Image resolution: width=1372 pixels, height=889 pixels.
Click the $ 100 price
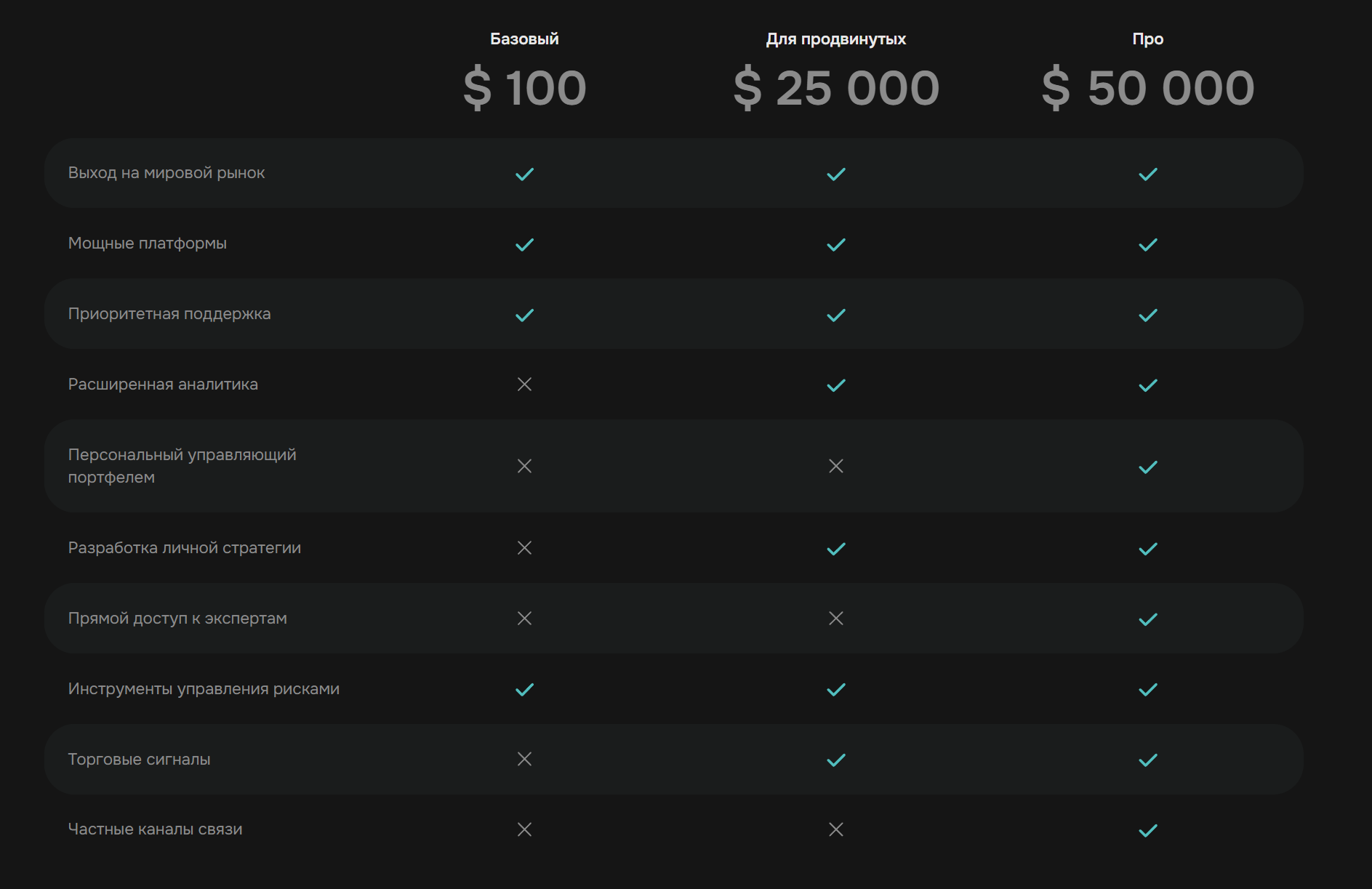pyautogui.click(x=524, y=88)
